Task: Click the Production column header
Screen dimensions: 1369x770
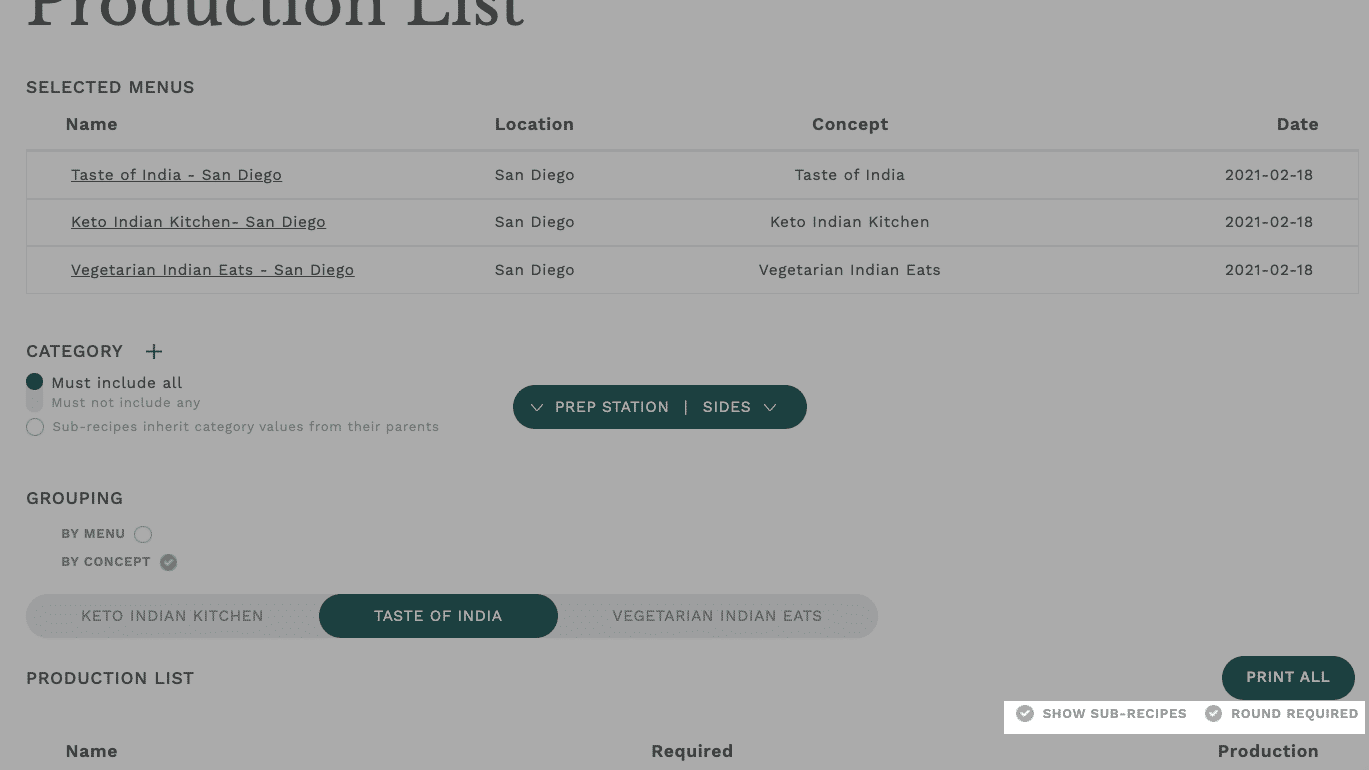Action: [1268, 751]
